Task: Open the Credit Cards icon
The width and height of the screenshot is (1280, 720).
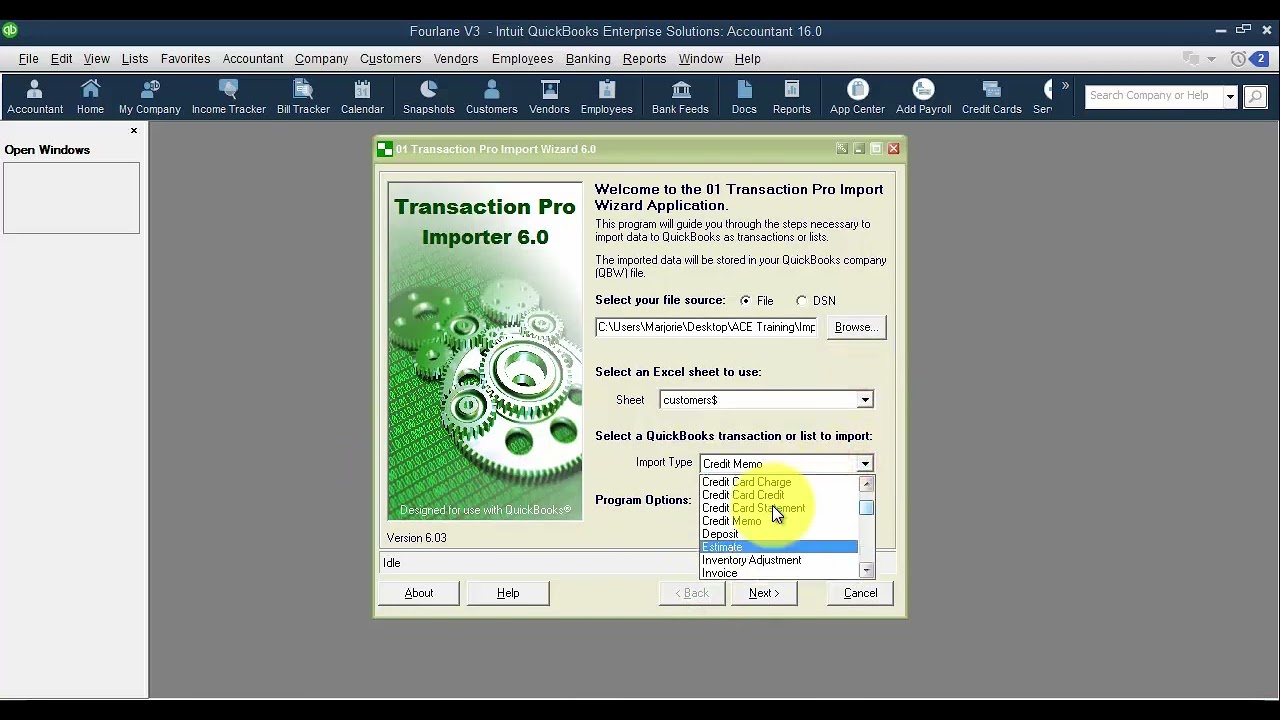Action: point(992,97)
